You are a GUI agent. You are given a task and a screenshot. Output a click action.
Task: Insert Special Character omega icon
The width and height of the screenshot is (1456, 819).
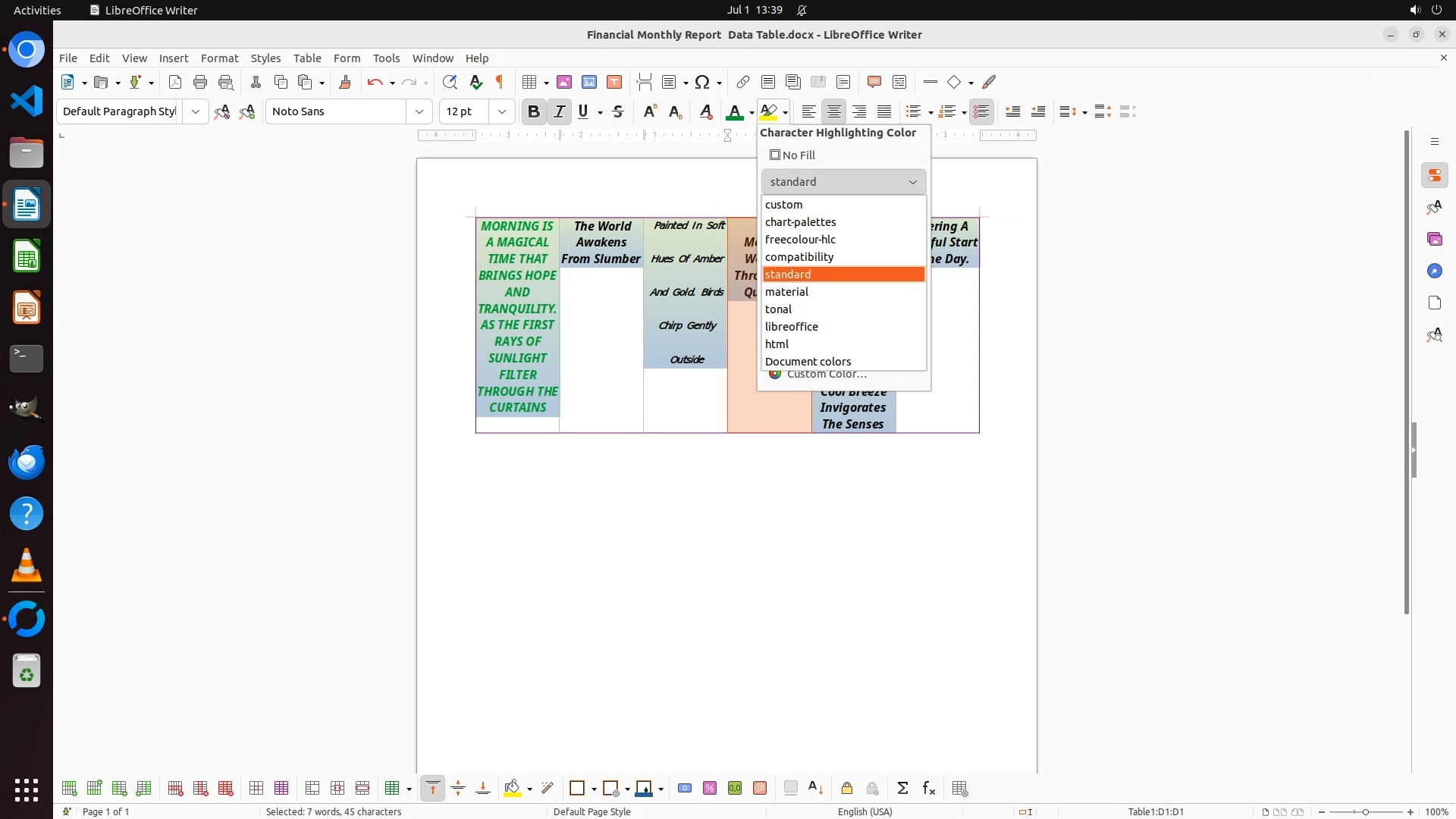(702, 82)
